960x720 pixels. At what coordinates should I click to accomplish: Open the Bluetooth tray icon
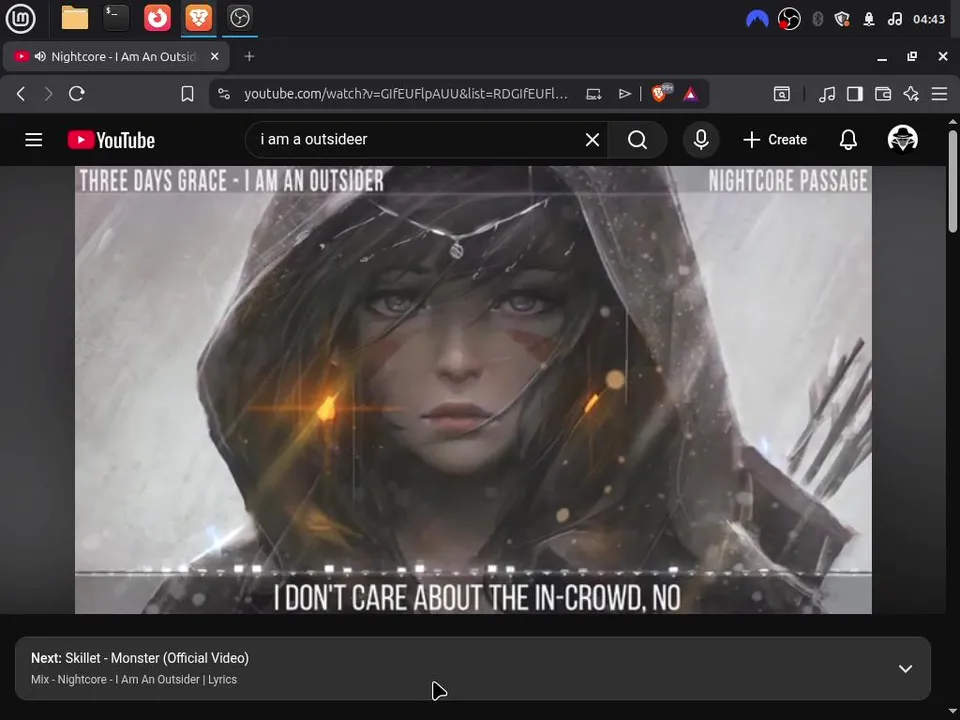[817, 20]
